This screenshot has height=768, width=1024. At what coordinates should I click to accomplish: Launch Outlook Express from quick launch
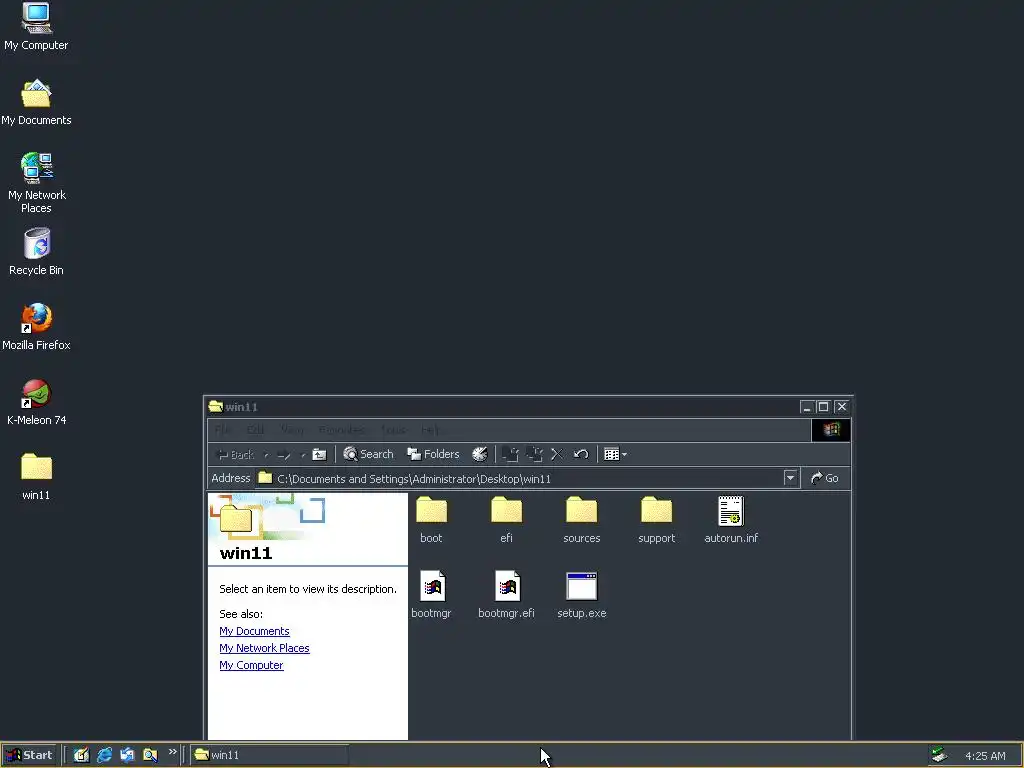(x=127, y=755)
